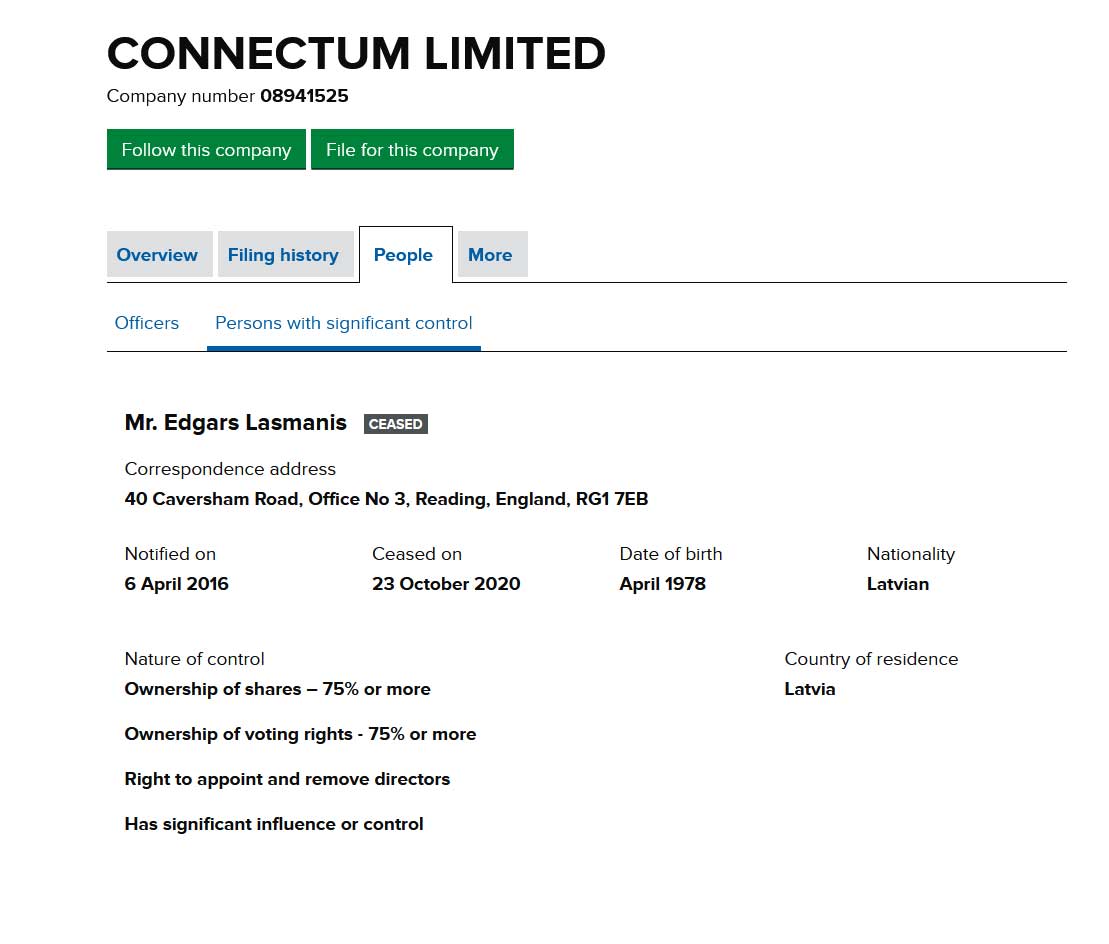Open the Filing history tab
The image size is (1109, 944).
coord(283,255)
